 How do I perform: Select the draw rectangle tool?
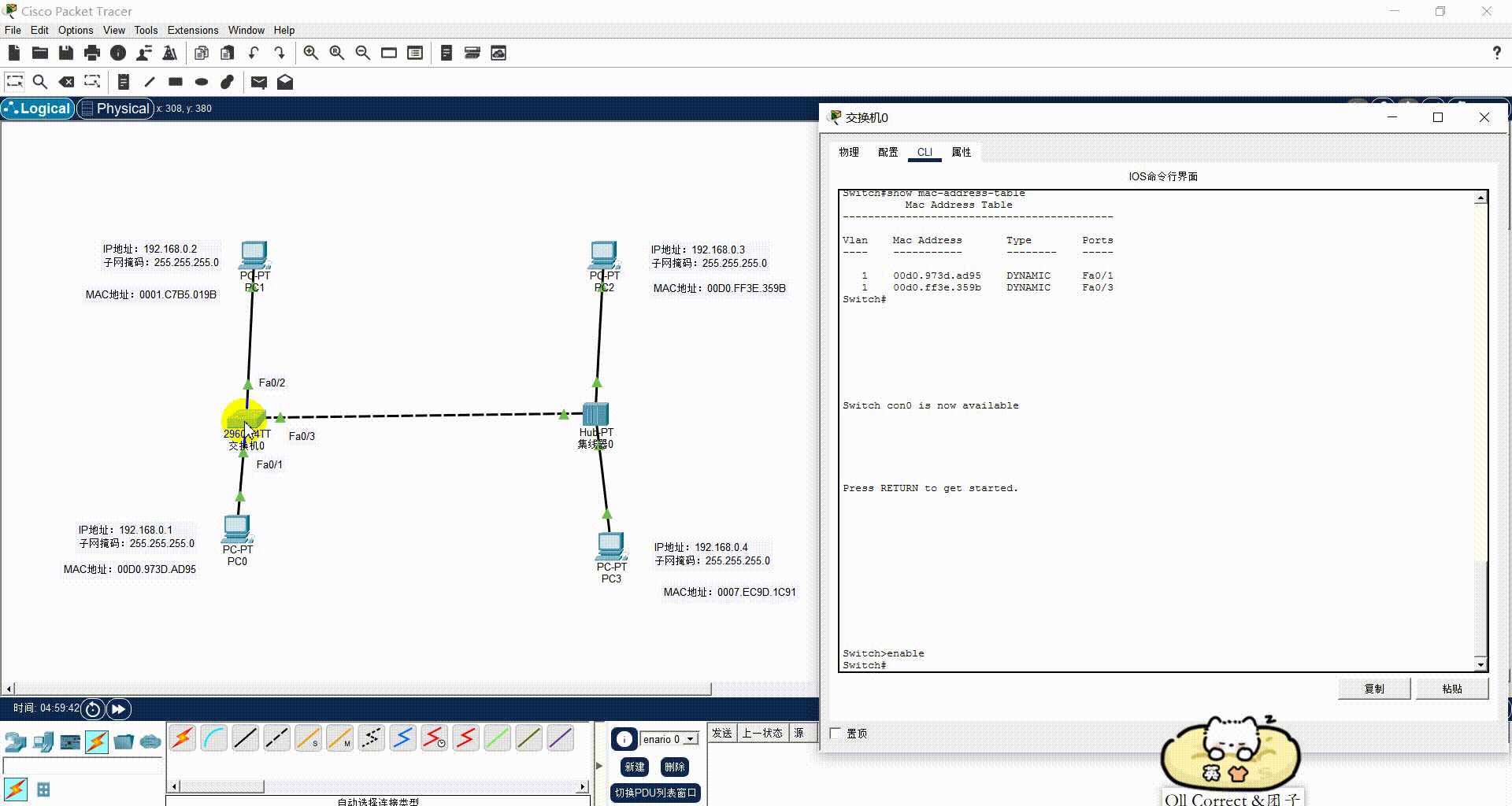point(176,81)
